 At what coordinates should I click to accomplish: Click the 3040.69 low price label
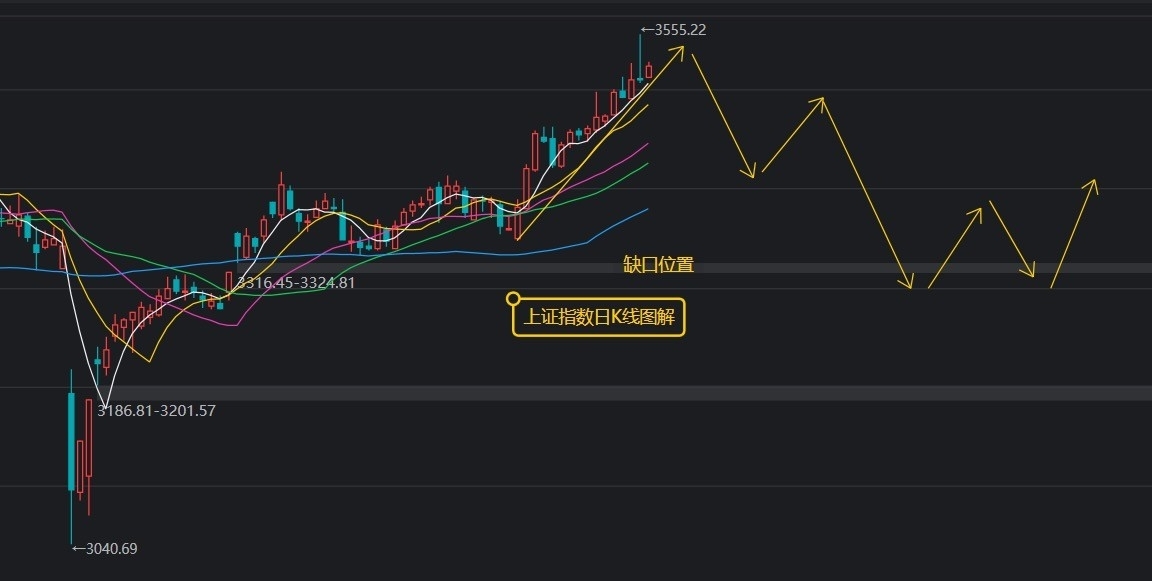coord(104,549)
